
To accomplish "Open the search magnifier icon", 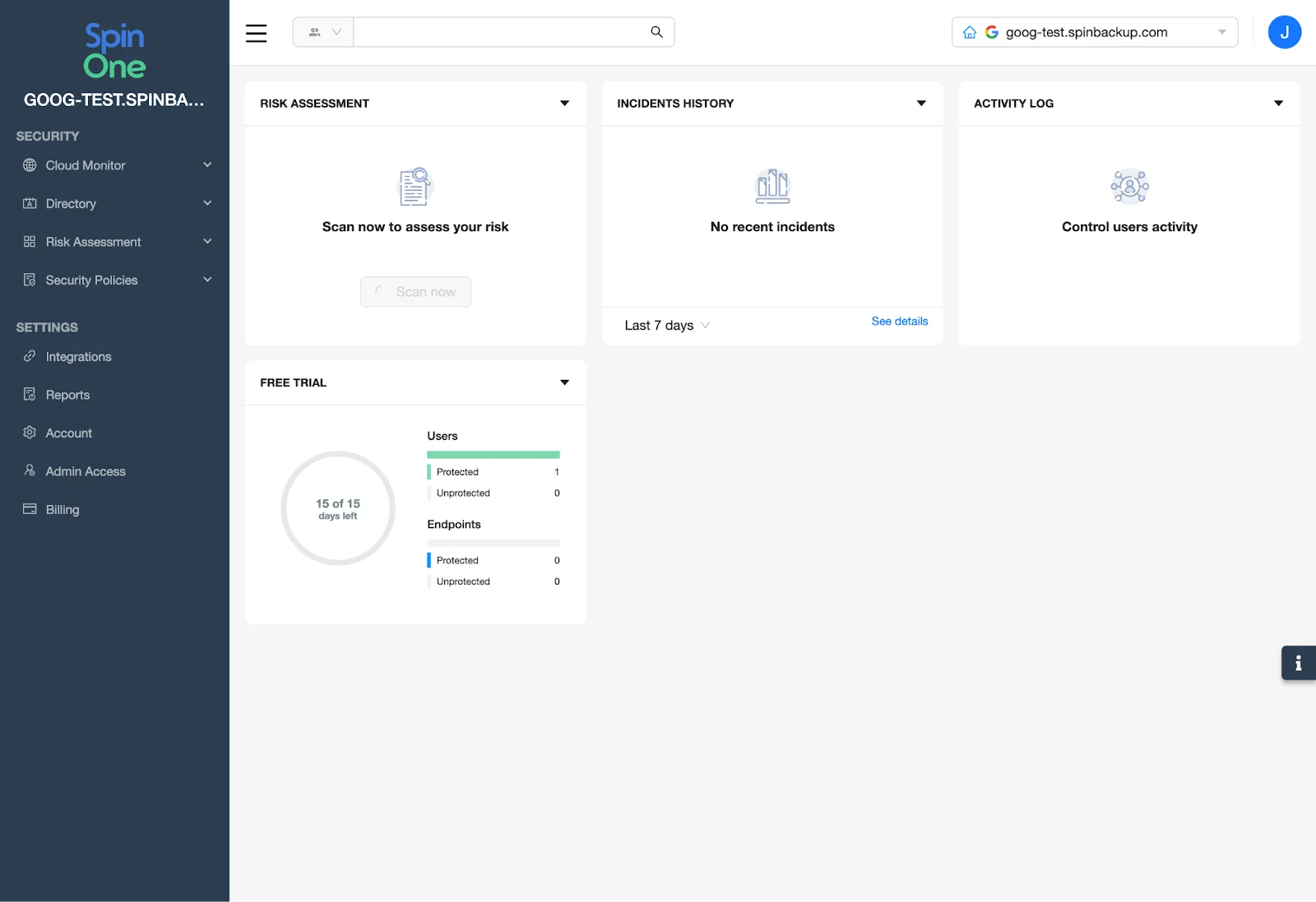I will (656, 31).
